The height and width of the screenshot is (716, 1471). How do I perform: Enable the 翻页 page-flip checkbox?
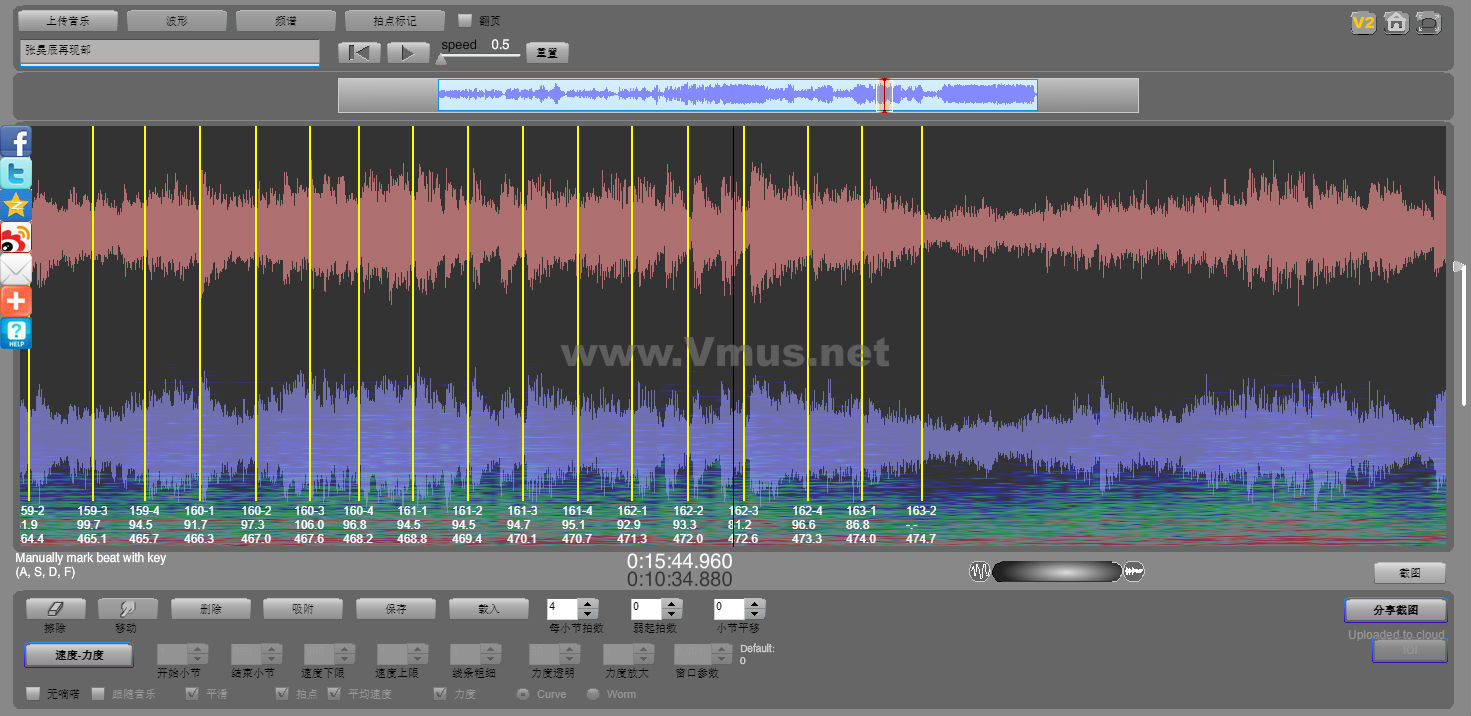click(x=465, y=20)
